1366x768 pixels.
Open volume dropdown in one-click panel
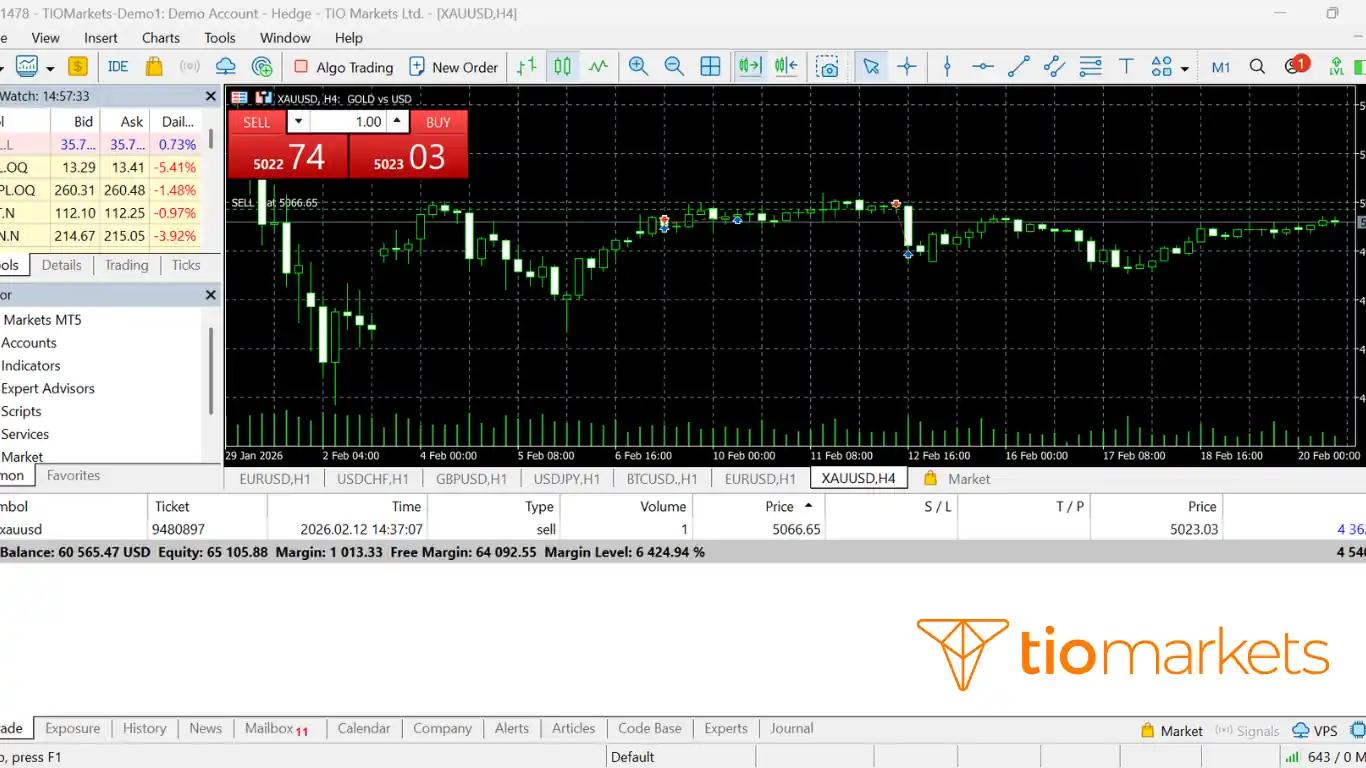[x=298, y=122]
